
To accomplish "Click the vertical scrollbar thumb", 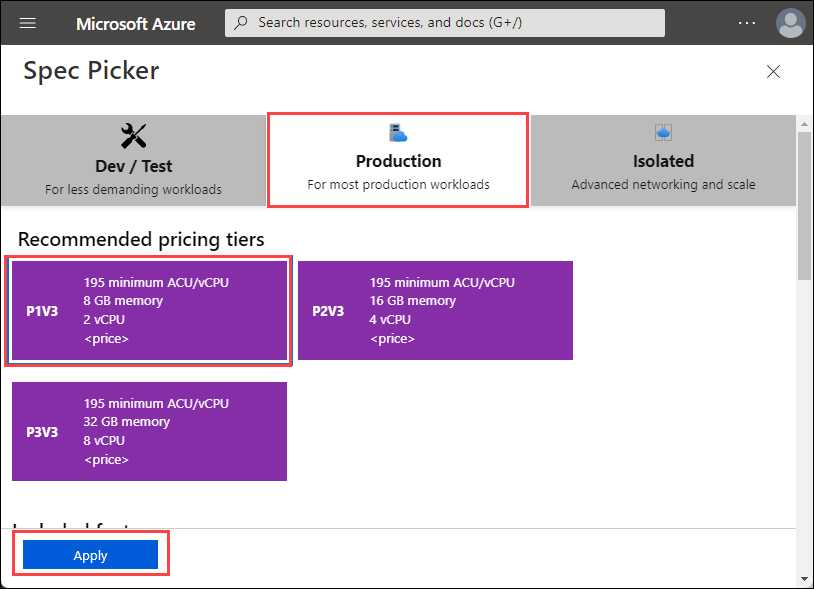I will click(804, 206).
